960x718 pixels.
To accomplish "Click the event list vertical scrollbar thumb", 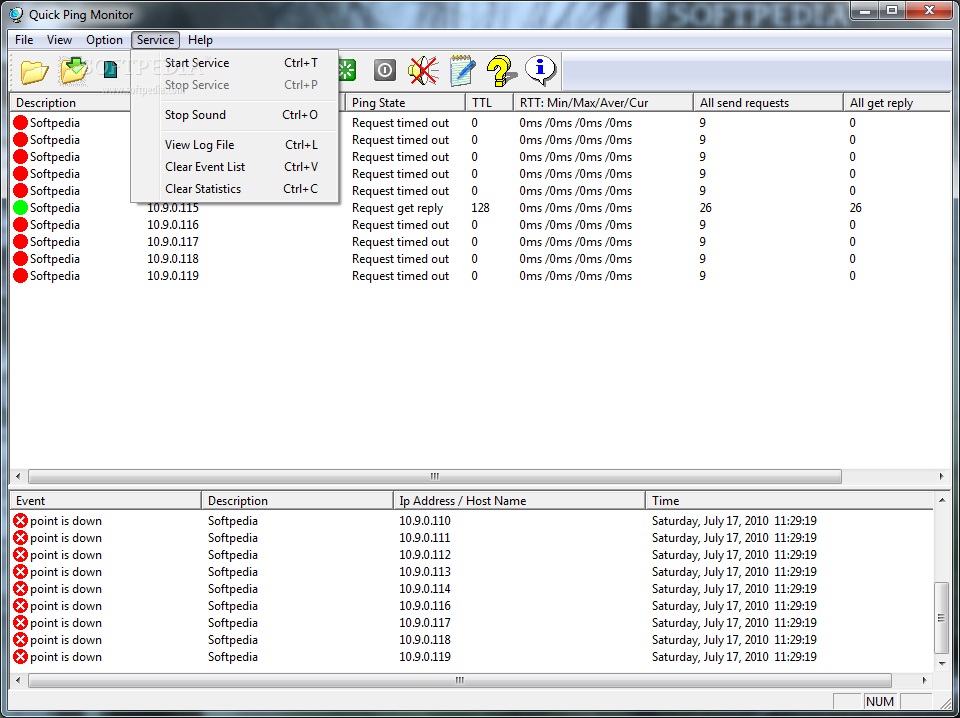I will [942, 618].
